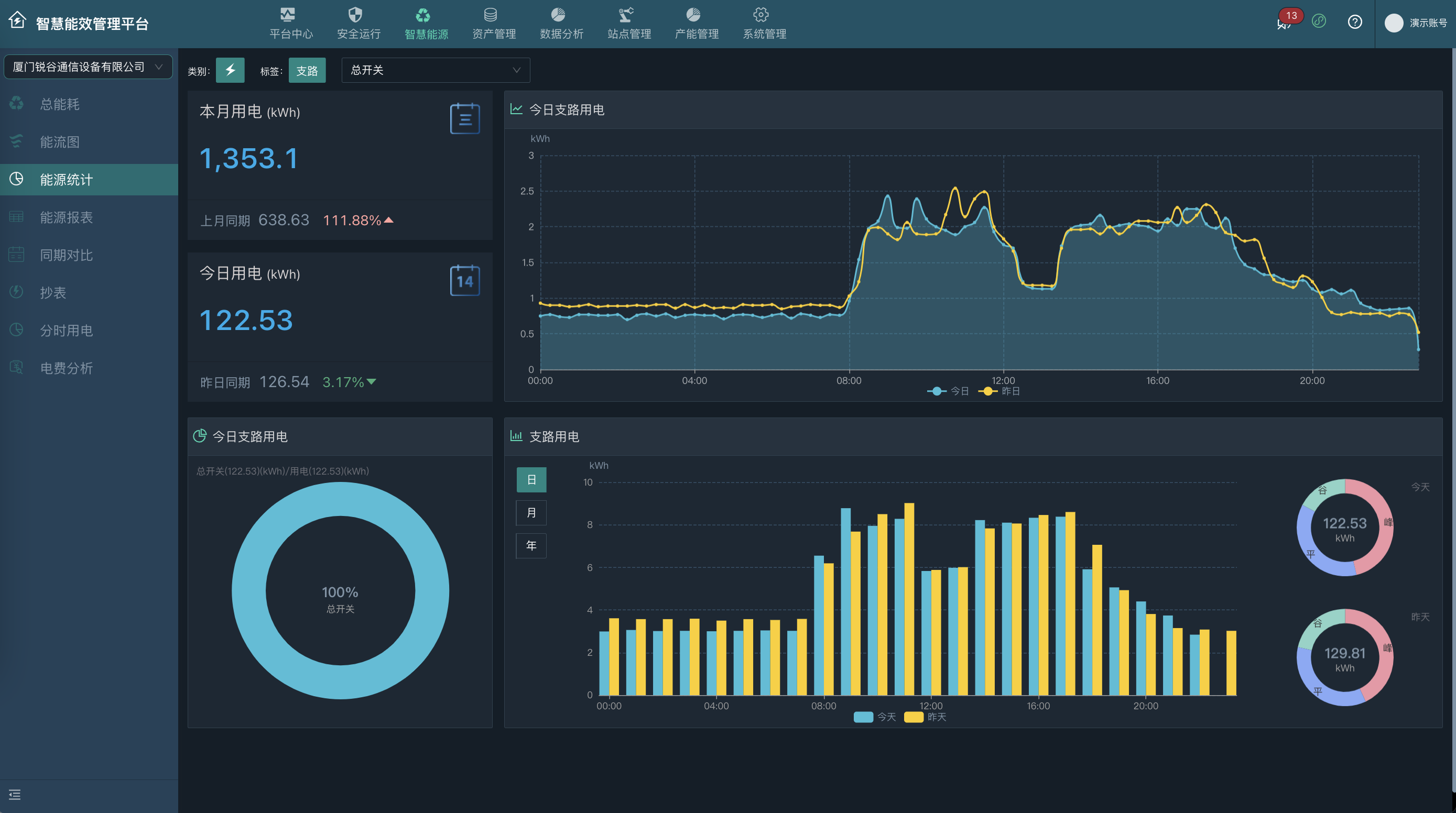Collapse sidebar using bottom-left menu icon
The height and width of the screenshot is (813, 1456).
click(x=15, y=794)
